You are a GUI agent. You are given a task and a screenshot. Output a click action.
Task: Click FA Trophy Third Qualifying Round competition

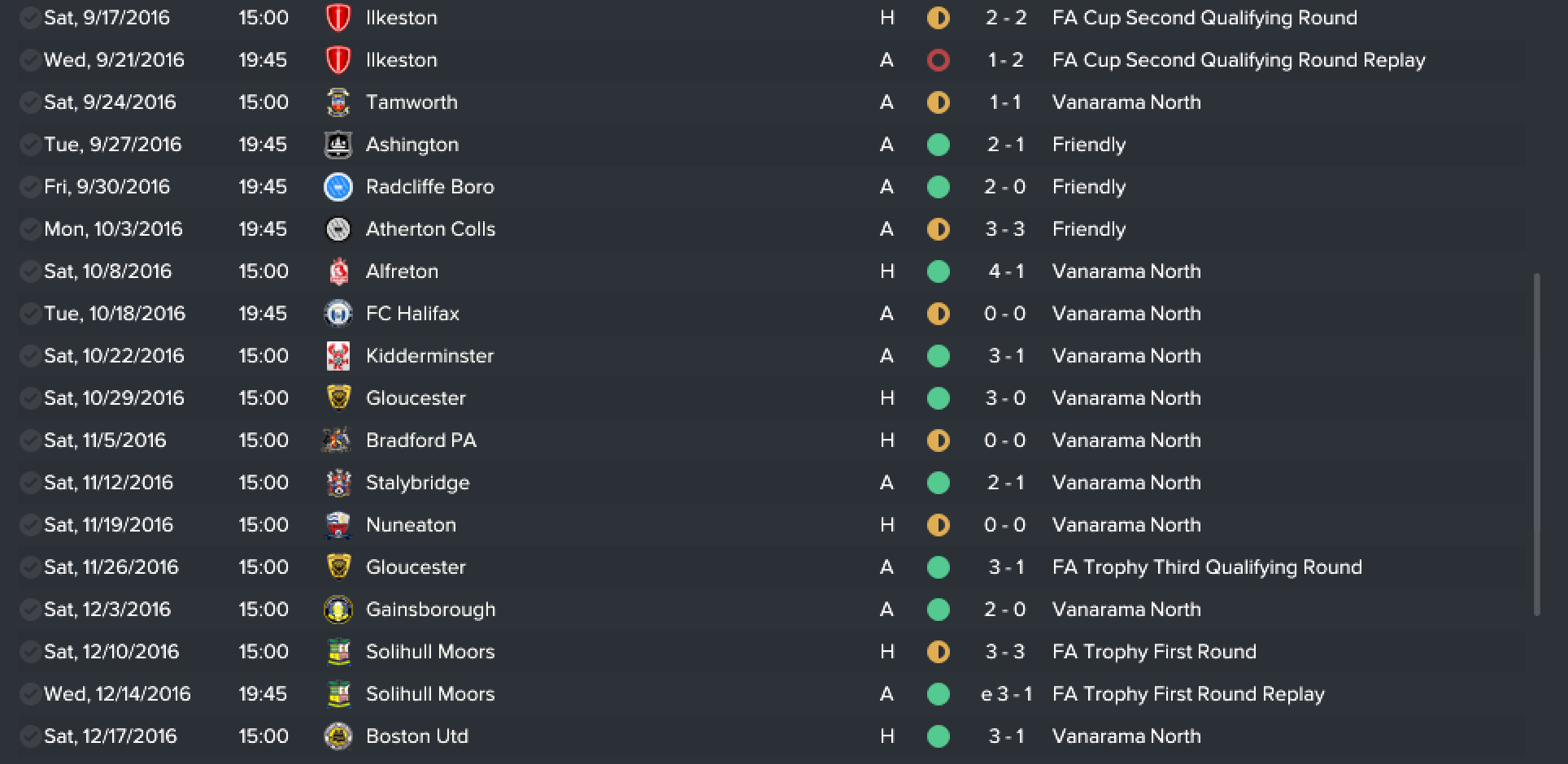tap(1207, 567)
